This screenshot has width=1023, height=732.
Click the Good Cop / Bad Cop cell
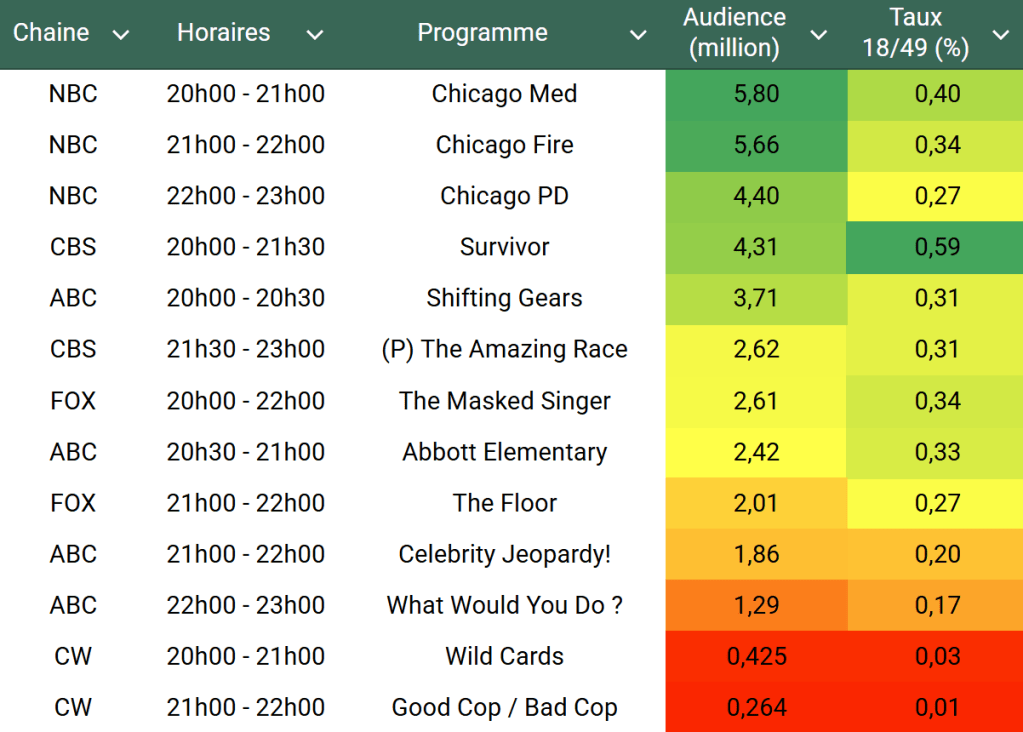[x=504, y=708]
